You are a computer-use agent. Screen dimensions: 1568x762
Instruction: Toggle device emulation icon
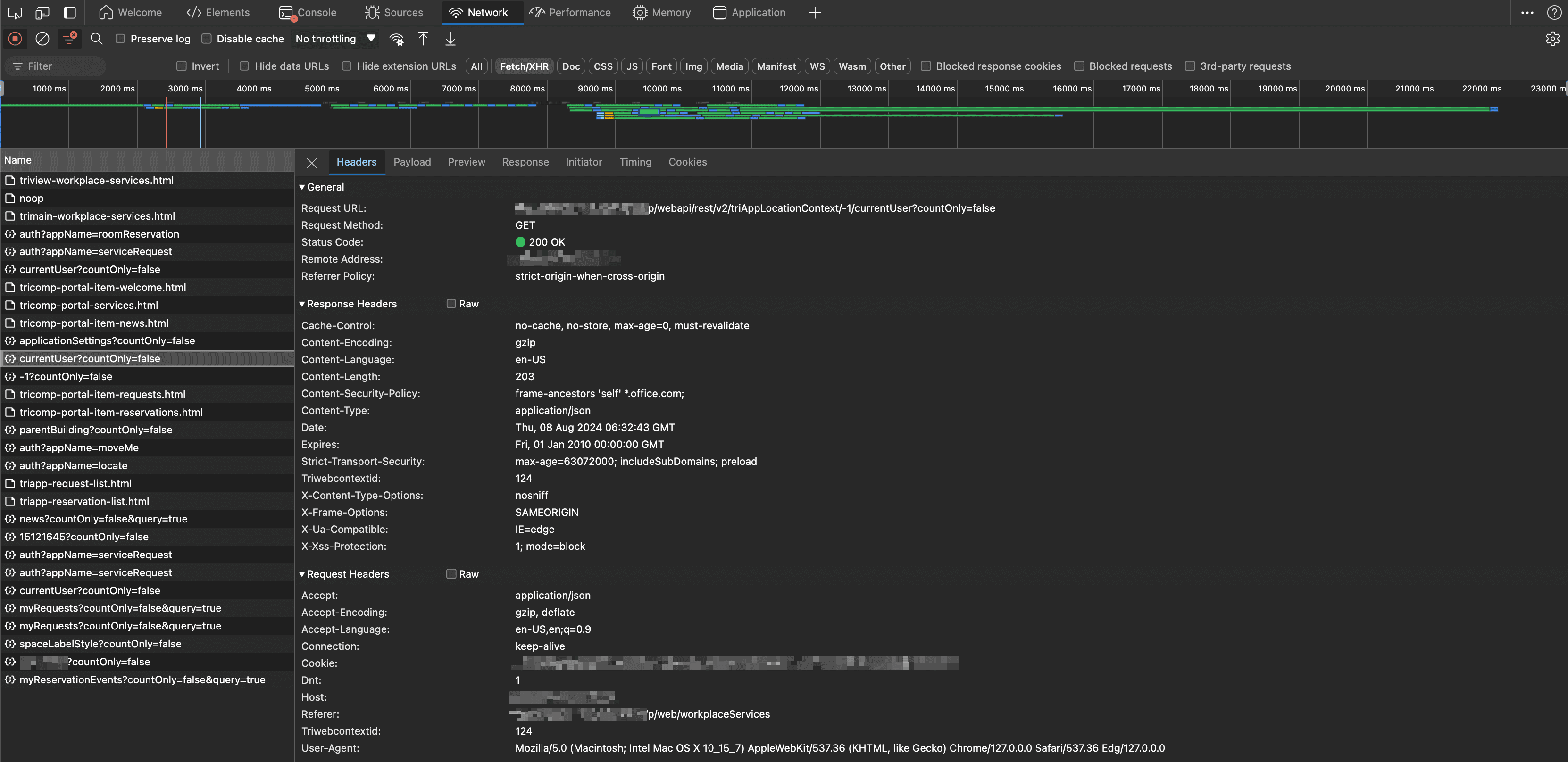[x=42, y=12]
